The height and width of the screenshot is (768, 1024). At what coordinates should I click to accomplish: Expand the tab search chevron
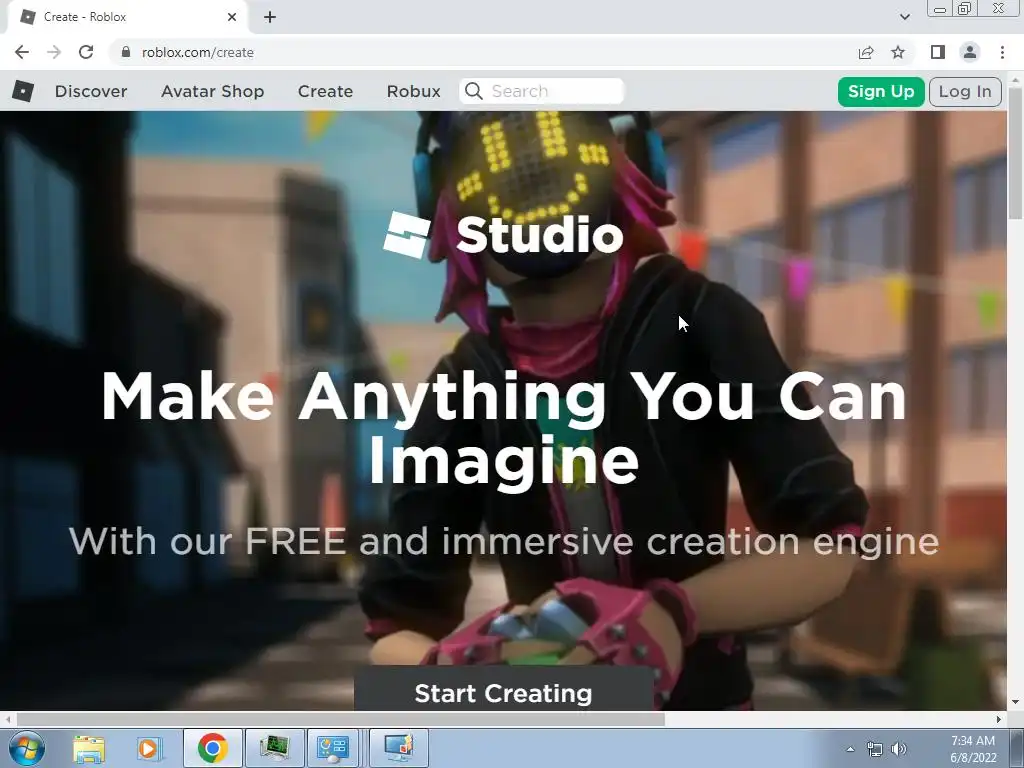904,17
